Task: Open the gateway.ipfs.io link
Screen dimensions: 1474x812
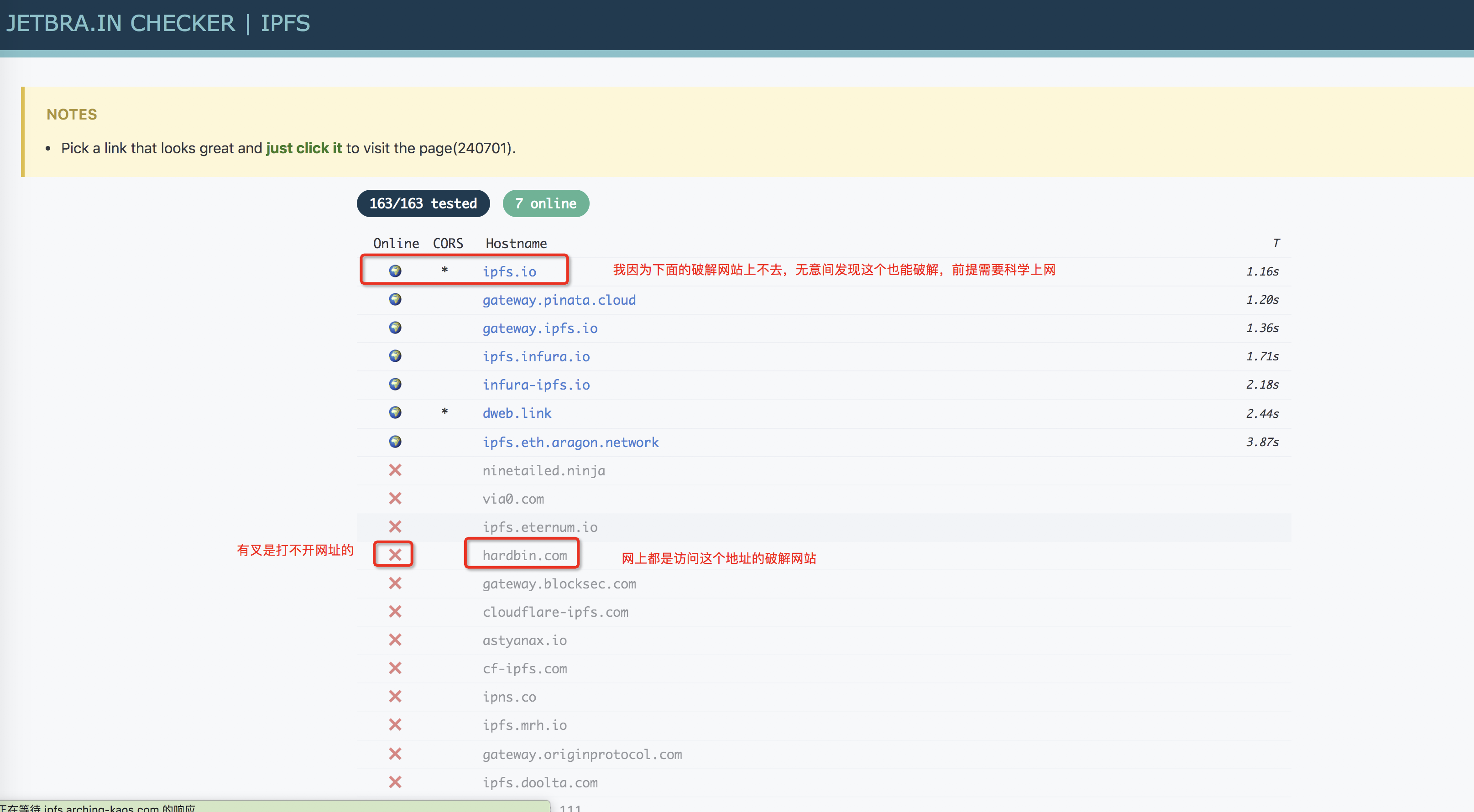Action: (x=539, y=328)
